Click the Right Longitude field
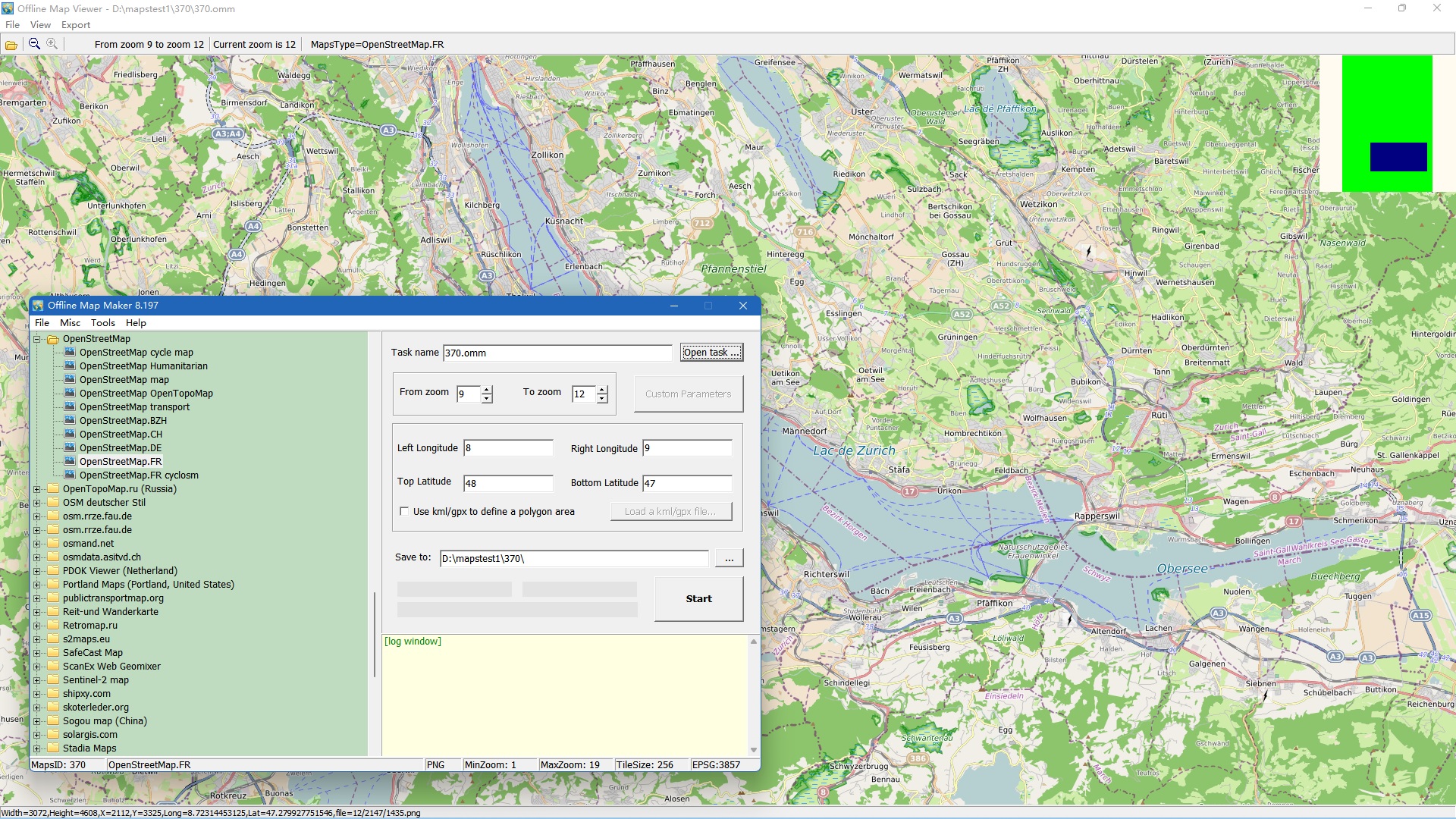This screenshot has height=819, width=1456. (x=687, y=448)
